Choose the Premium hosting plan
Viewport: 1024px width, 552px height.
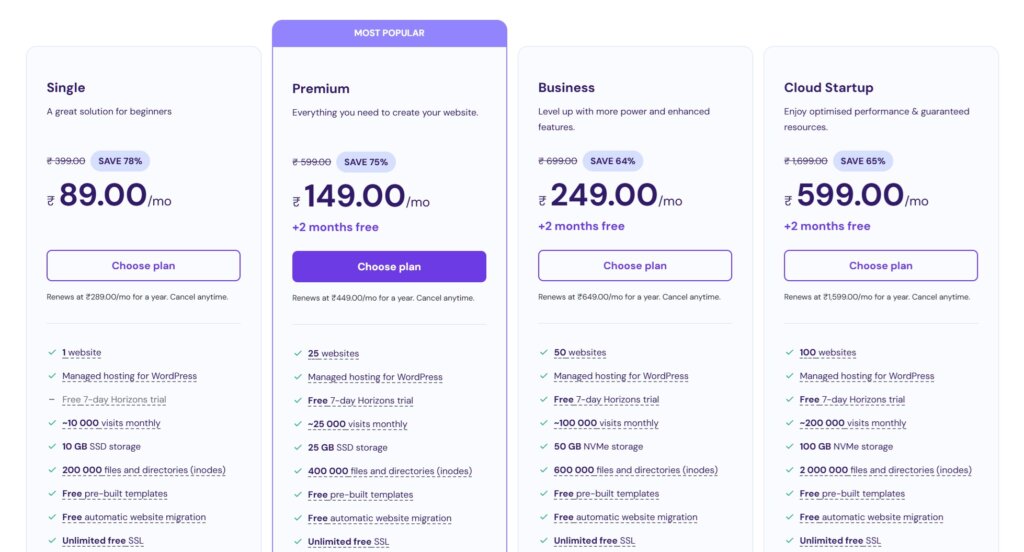coord(389,267)
